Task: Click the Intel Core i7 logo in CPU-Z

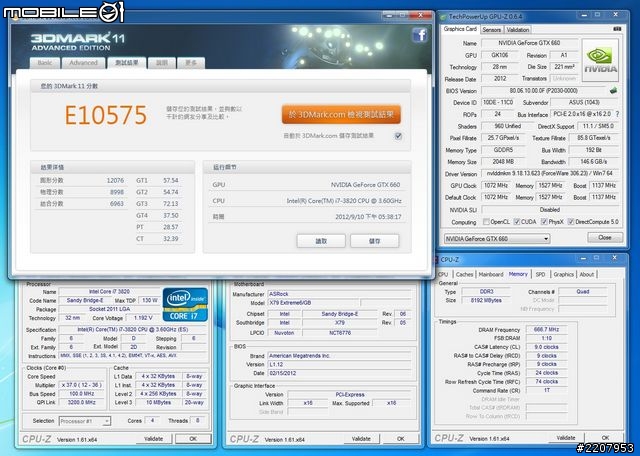Action: [x=185, y=305]
